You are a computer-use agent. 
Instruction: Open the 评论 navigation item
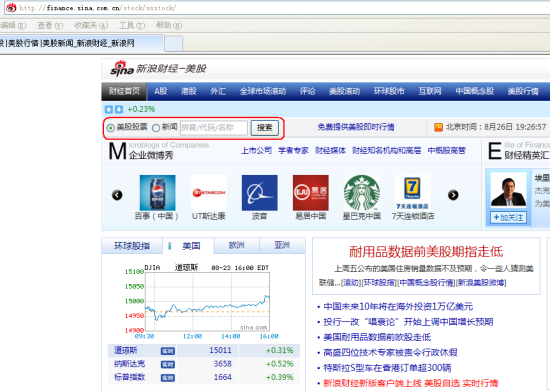point(307,91)
